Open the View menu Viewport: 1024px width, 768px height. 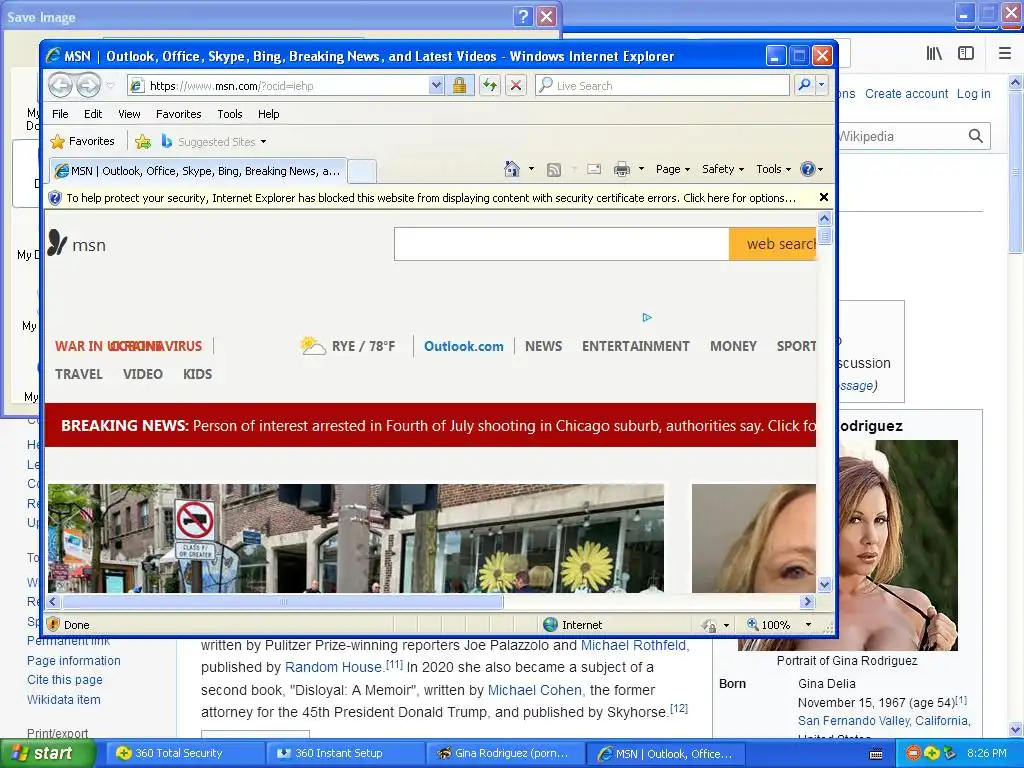(x=129, y=114)
